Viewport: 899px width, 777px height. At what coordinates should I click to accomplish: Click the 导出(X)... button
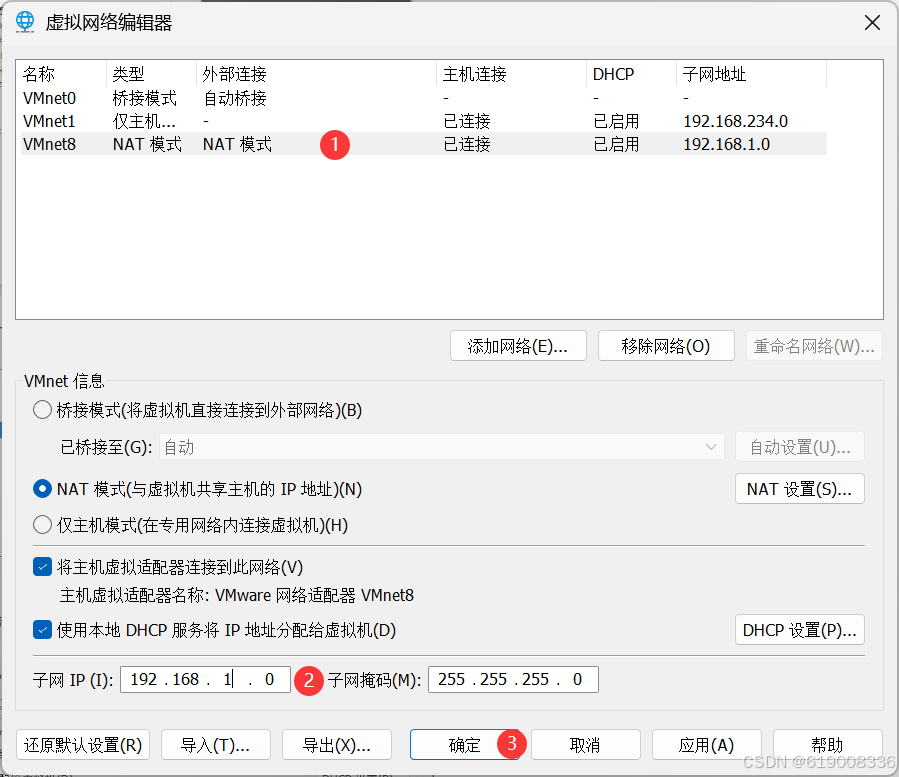[337, 745]
